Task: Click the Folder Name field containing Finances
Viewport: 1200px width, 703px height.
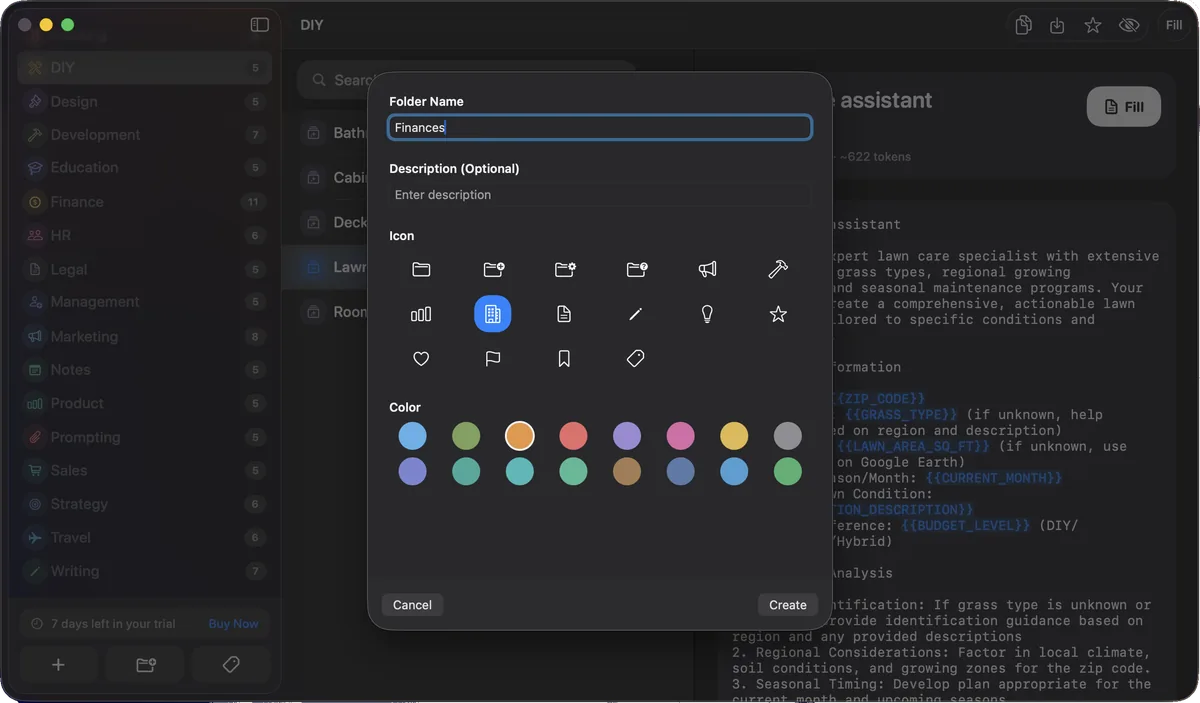Action: (600, 127)
